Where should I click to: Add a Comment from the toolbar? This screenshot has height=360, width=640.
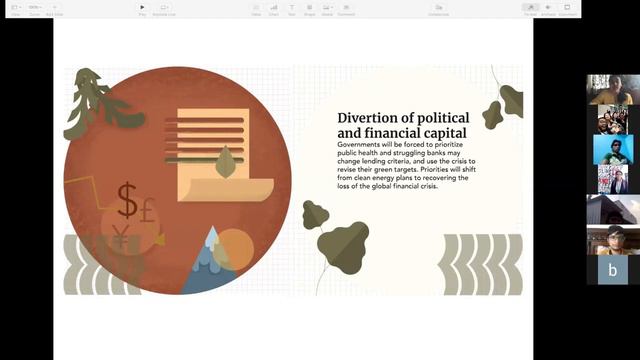point(346,9)
